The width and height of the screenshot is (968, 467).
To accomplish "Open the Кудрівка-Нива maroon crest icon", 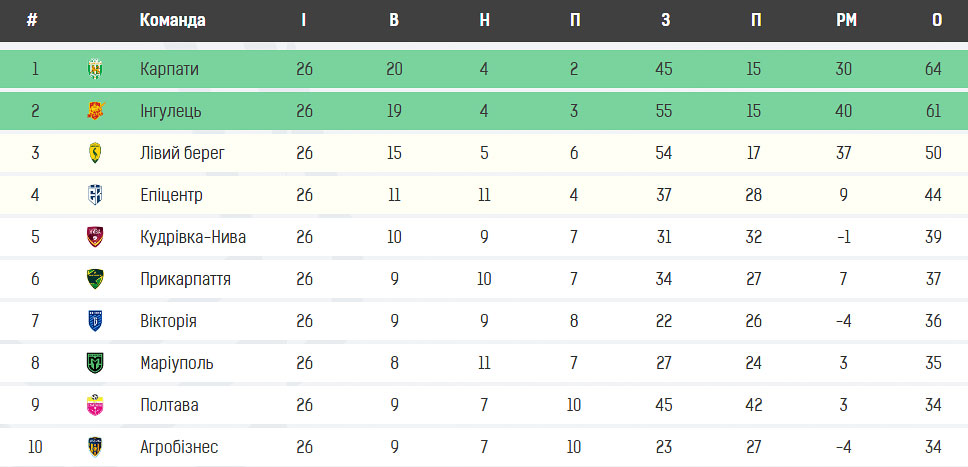I will coord(95,237).
